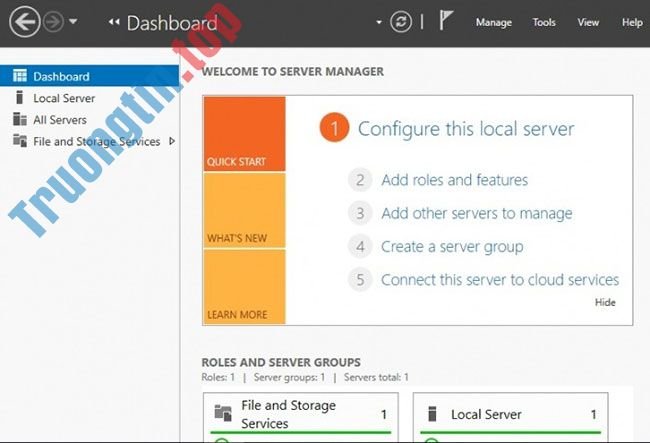The image size is (650, 443).
Task: Click the step 3 circle
Action: tap(360, 213)
